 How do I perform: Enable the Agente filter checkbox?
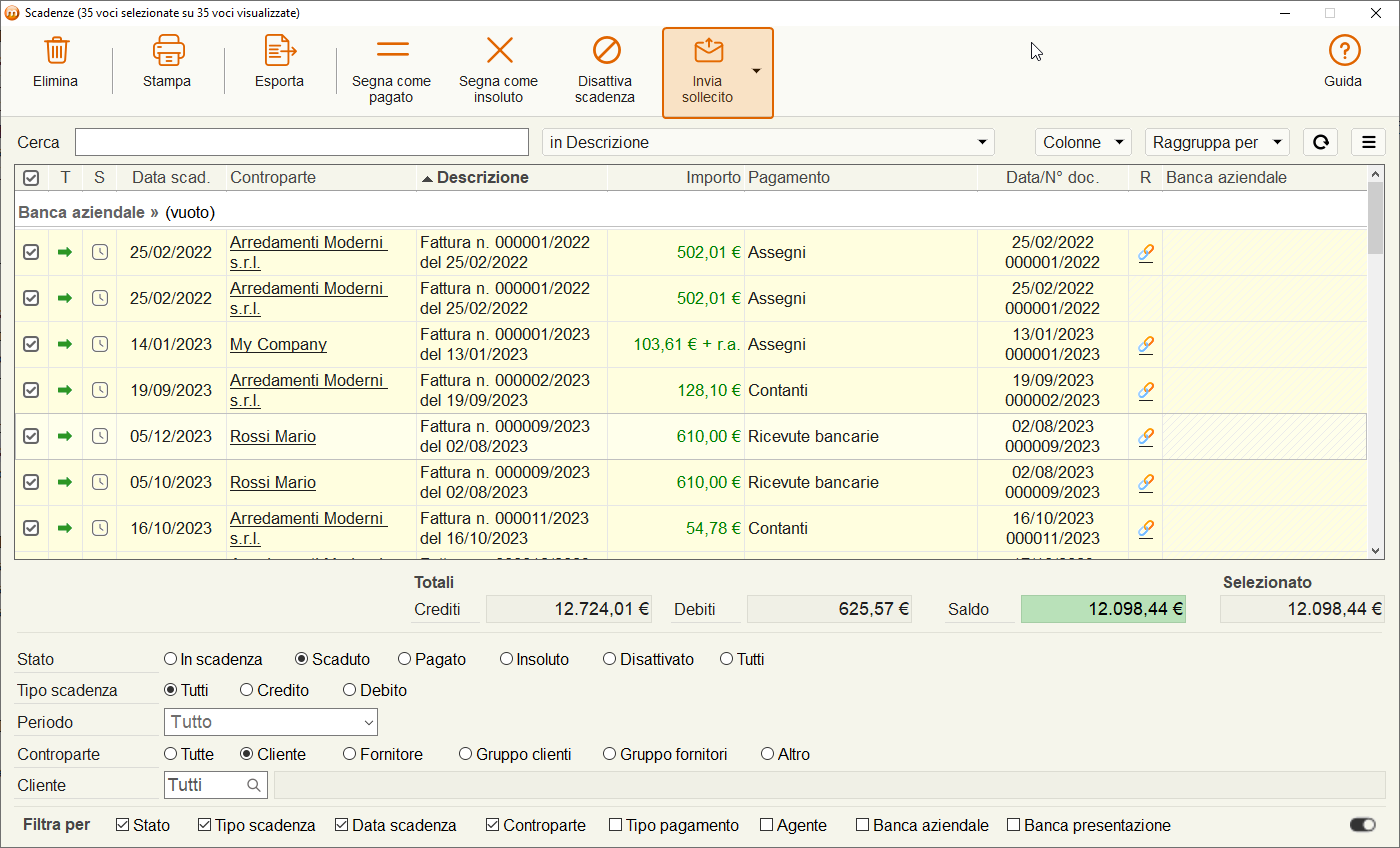pyautogui.click(x=767, y=825)
